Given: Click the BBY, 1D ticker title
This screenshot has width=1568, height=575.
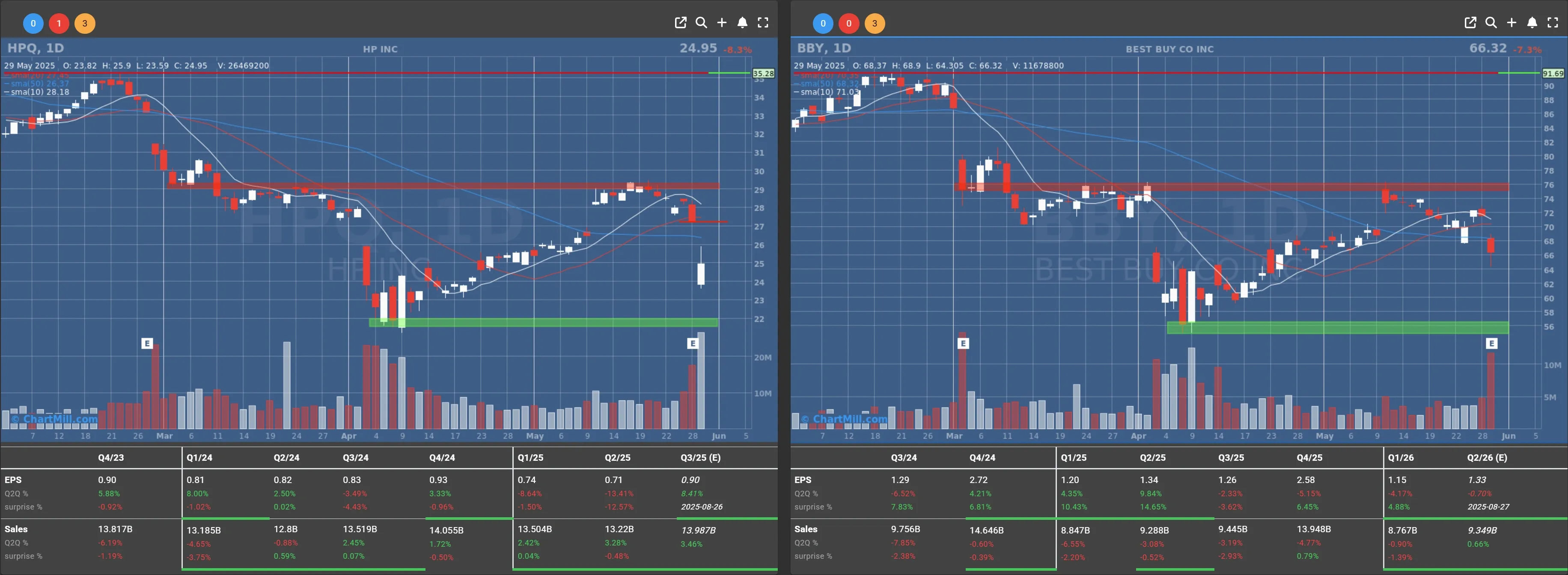Looking at the screenshot, I should (x=824, y=48).
